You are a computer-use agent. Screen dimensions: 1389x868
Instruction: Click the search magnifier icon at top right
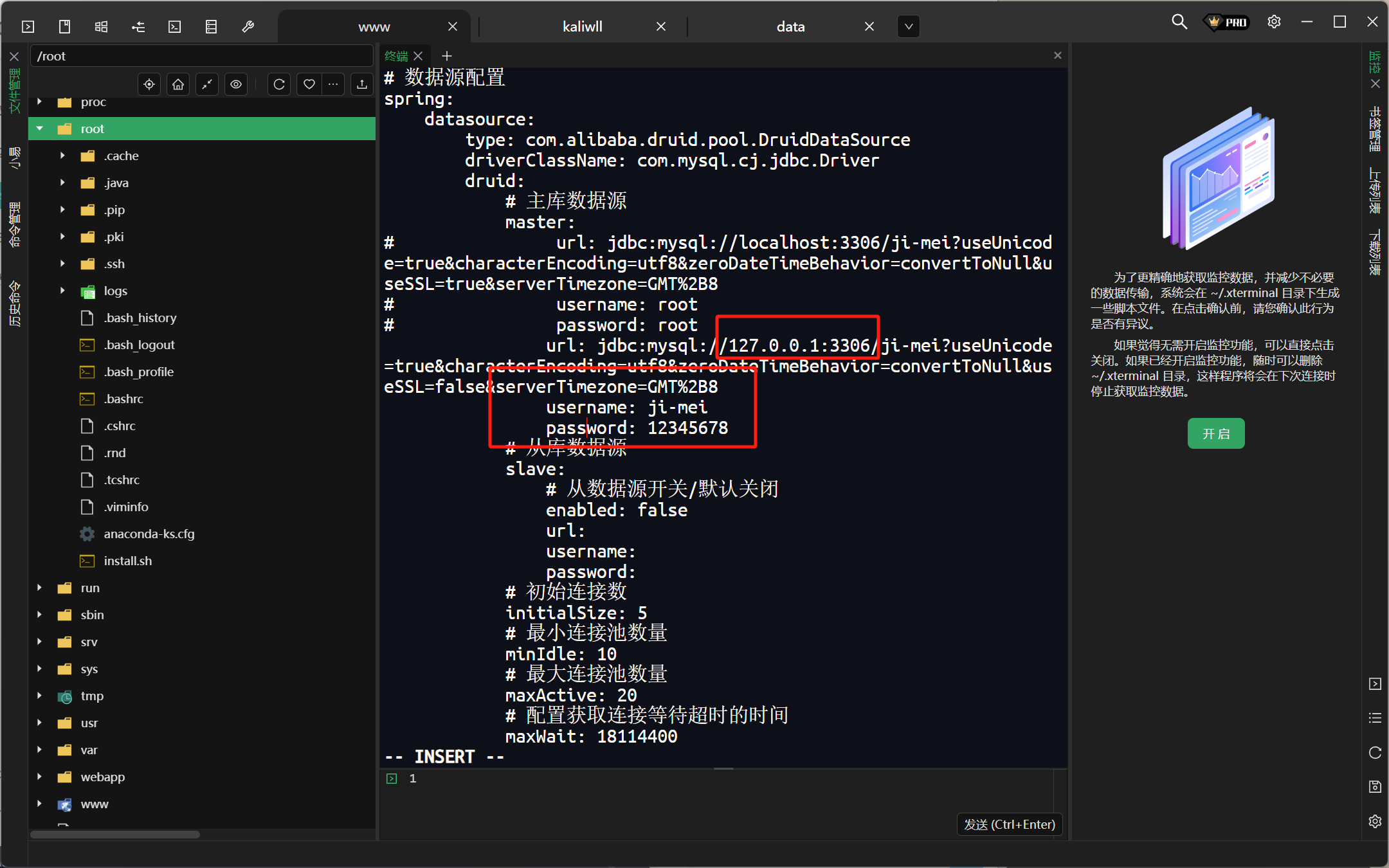1179,22
